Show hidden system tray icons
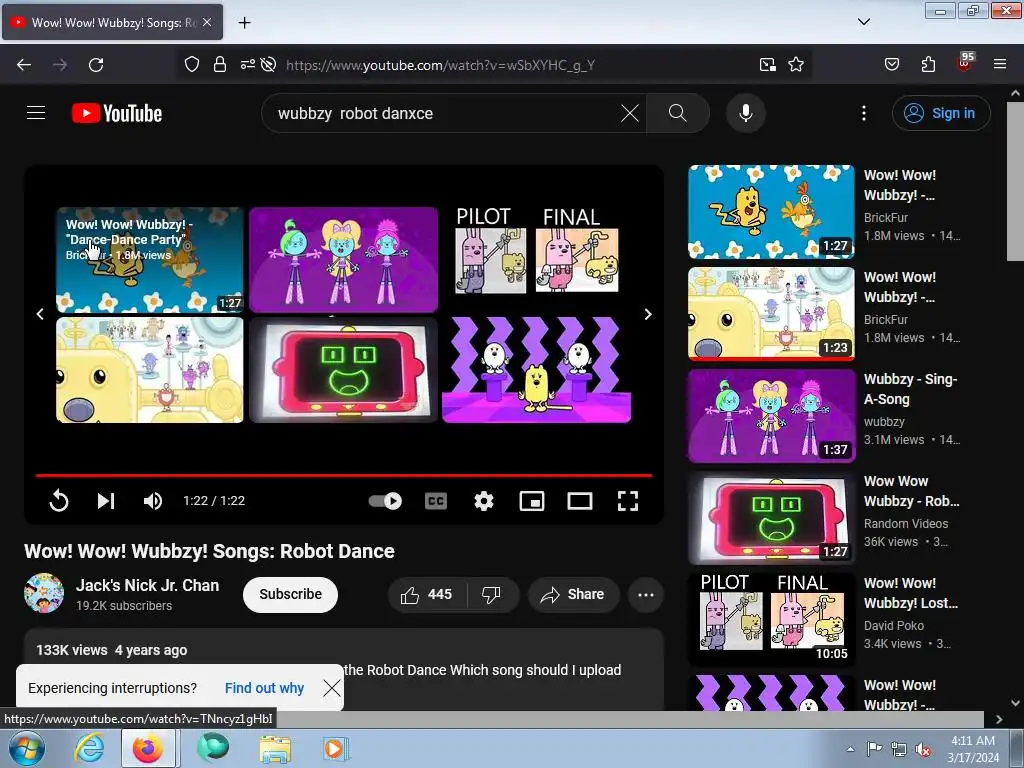Screen dimensions: 1024x768 pyautogui.click(x=850, y=749)
